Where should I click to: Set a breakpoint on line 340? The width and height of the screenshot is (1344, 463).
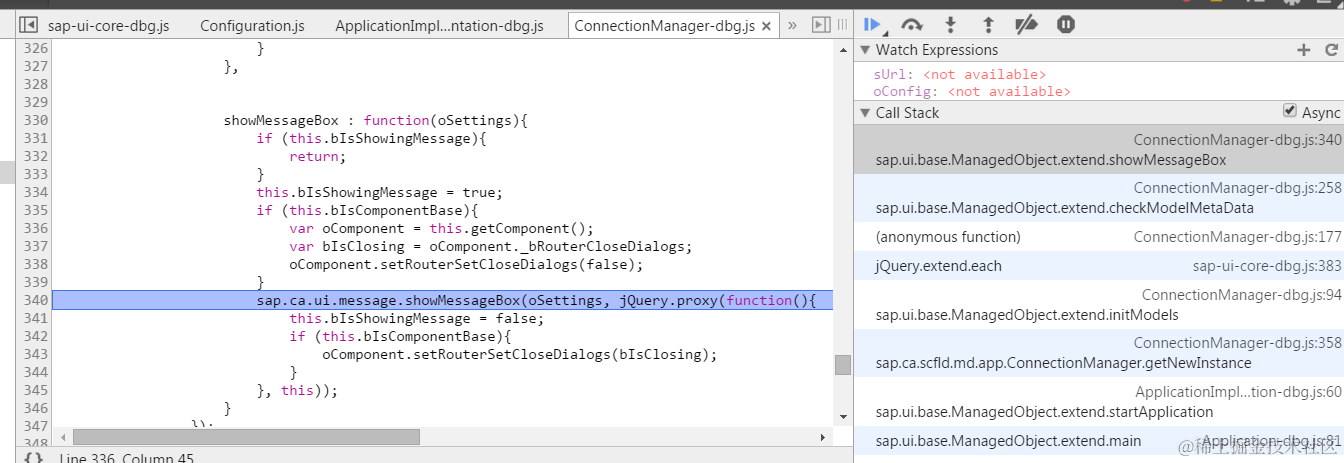[x=35, y=301]
